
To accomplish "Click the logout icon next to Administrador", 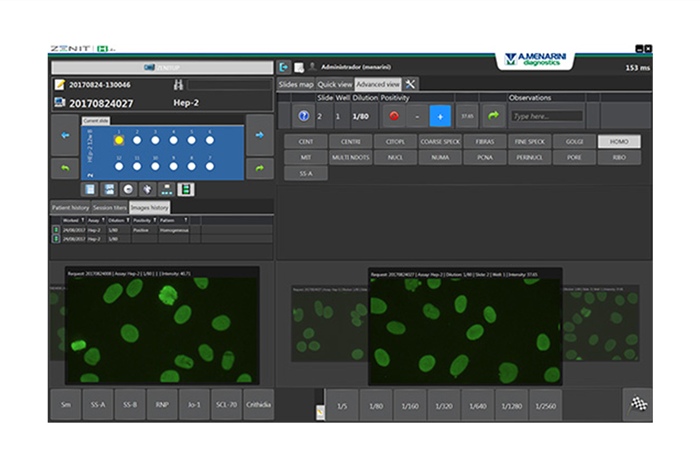I will (x=284, y=67).
